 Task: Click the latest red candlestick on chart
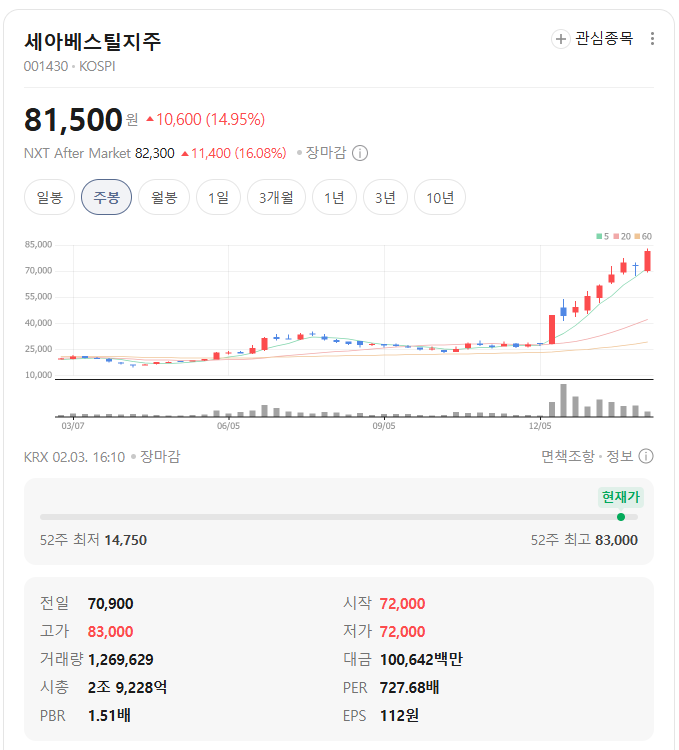(x=647, y=261)
